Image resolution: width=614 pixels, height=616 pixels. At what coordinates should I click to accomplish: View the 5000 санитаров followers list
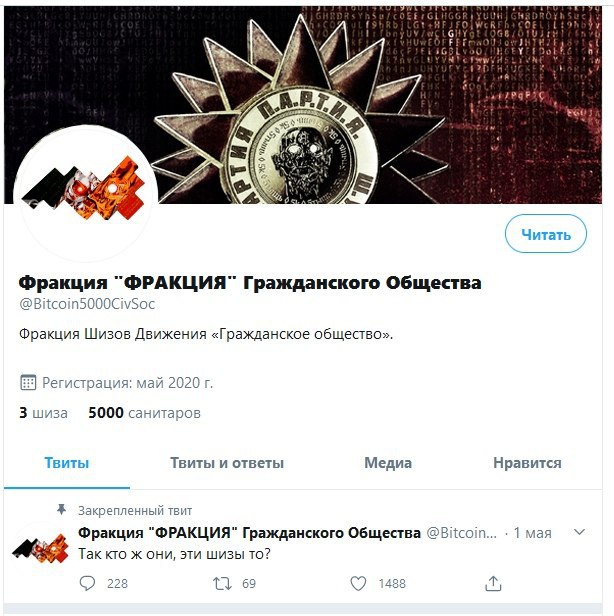[145, 413]
